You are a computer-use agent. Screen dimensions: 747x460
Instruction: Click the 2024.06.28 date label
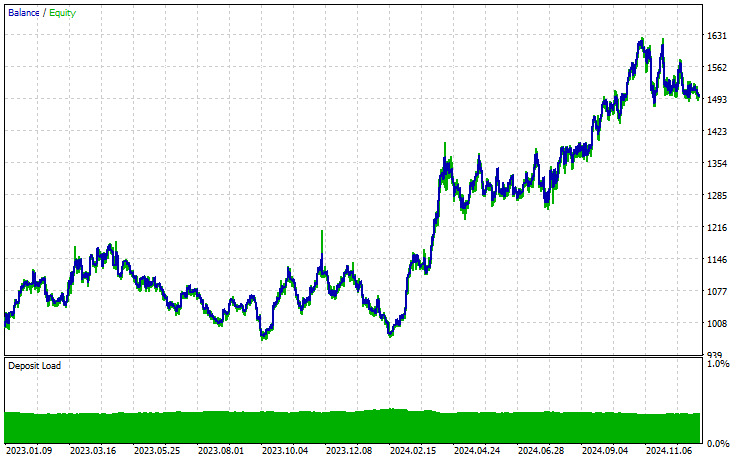541,450
